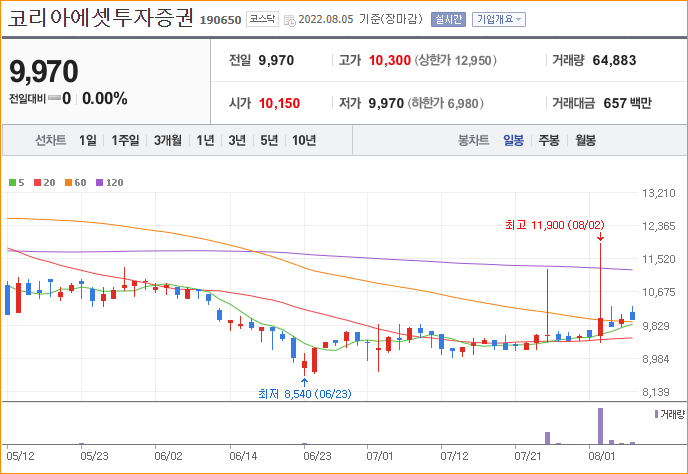Click the 05/12 date on the x-axis
Viewport: 688px width, 474px height.
point(20,456)
